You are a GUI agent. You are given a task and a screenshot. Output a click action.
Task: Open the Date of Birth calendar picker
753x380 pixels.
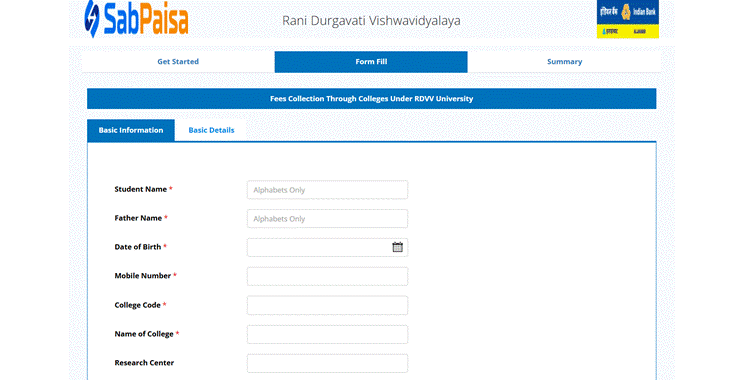coord(397,247)
